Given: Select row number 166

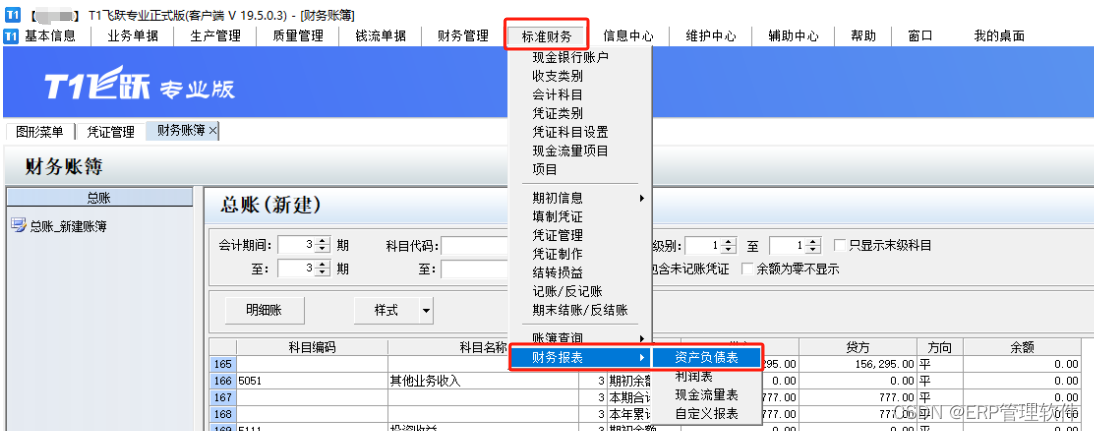Looking at the screenshot, I should [223, 381].
